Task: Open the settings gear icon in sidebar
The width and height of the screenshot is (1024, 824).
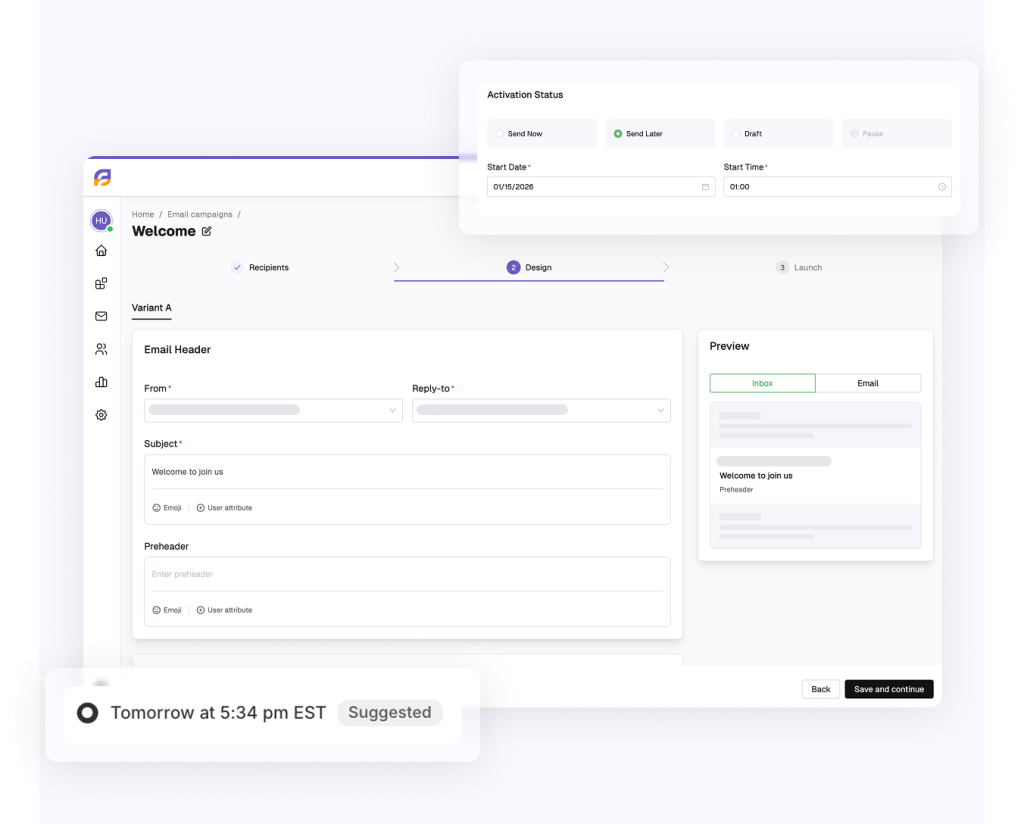Action: [101, 415]
